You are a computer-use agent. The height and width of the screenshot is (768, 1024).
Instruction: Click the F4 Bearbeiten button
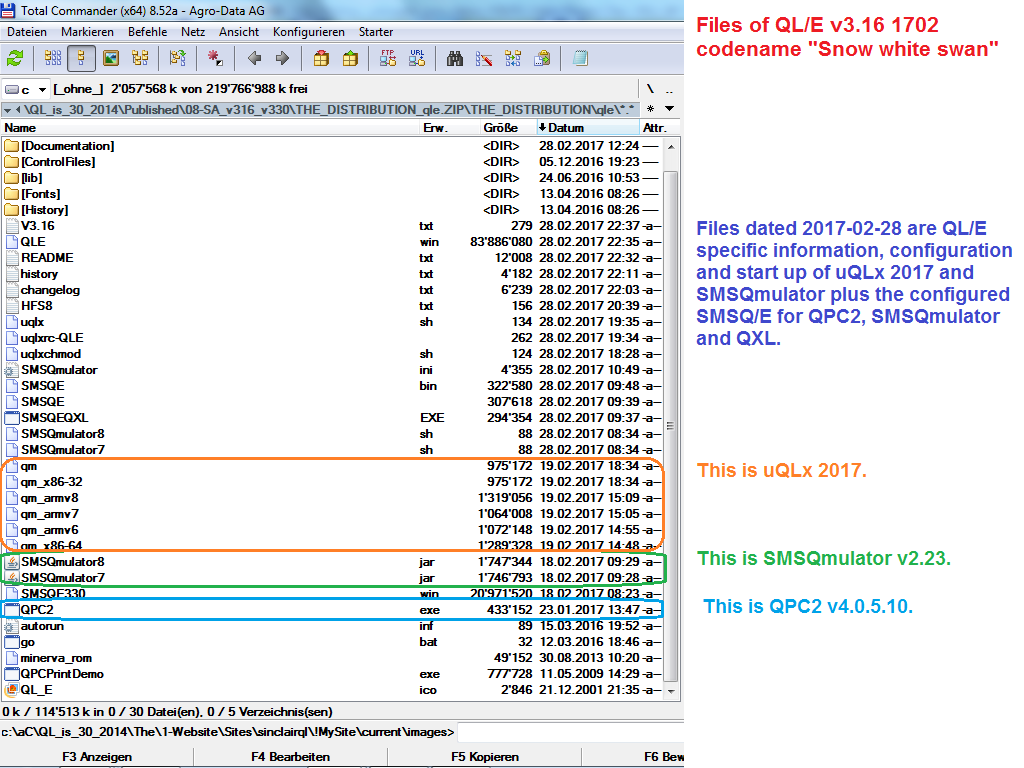pos(291,757)
